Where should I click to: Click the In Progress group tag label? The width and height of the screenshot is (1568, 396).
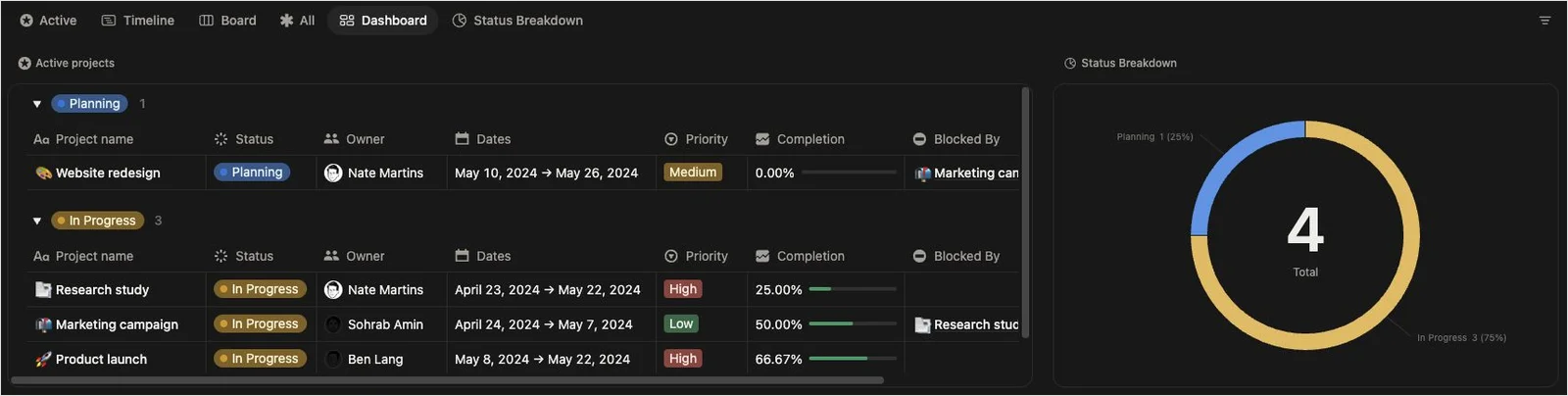click(x=98, y=221)
